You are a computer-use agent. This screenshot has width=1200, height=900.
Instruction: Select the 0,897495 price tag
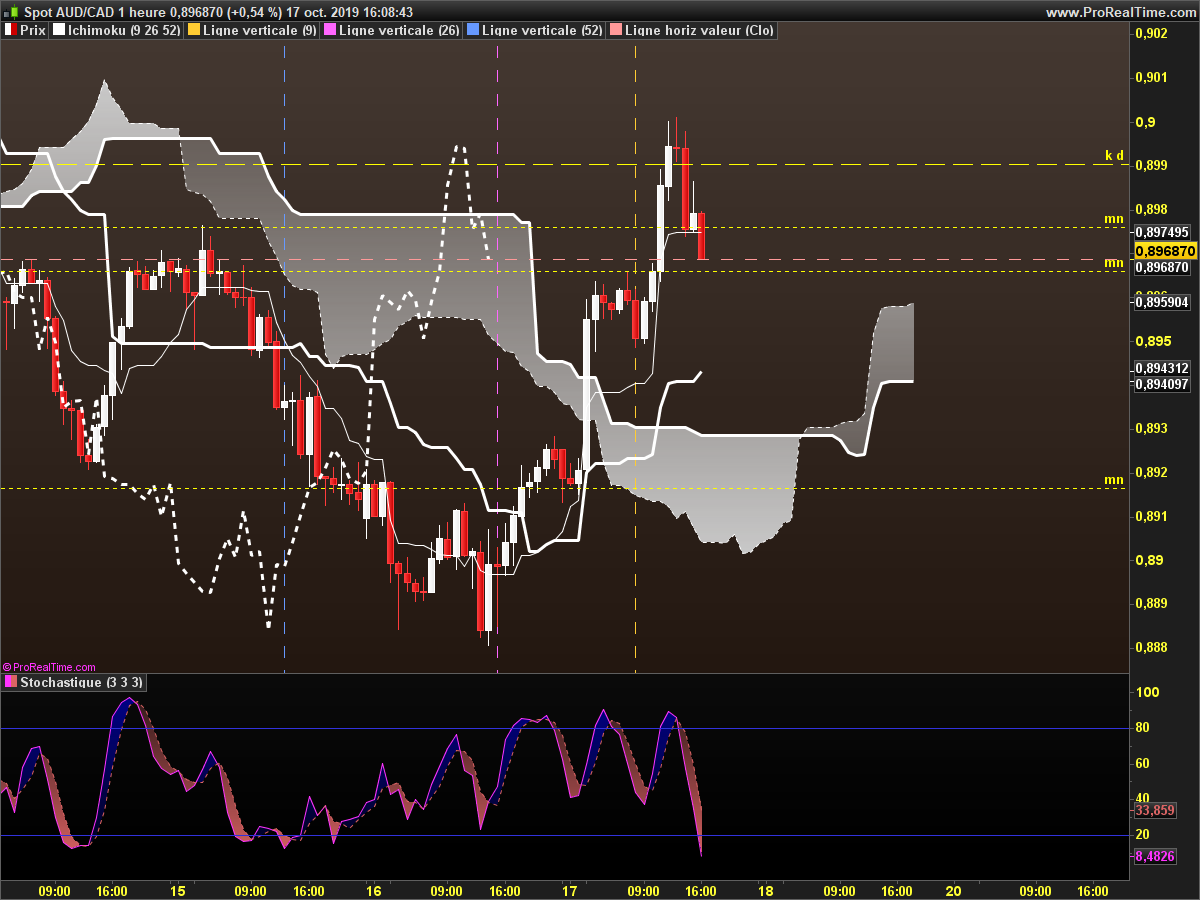[1163, 232]
